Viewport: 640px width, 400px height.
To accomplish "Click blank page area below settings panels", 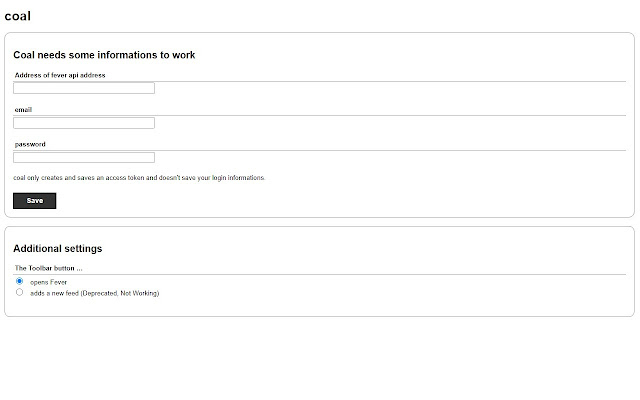I will [320, 360].
